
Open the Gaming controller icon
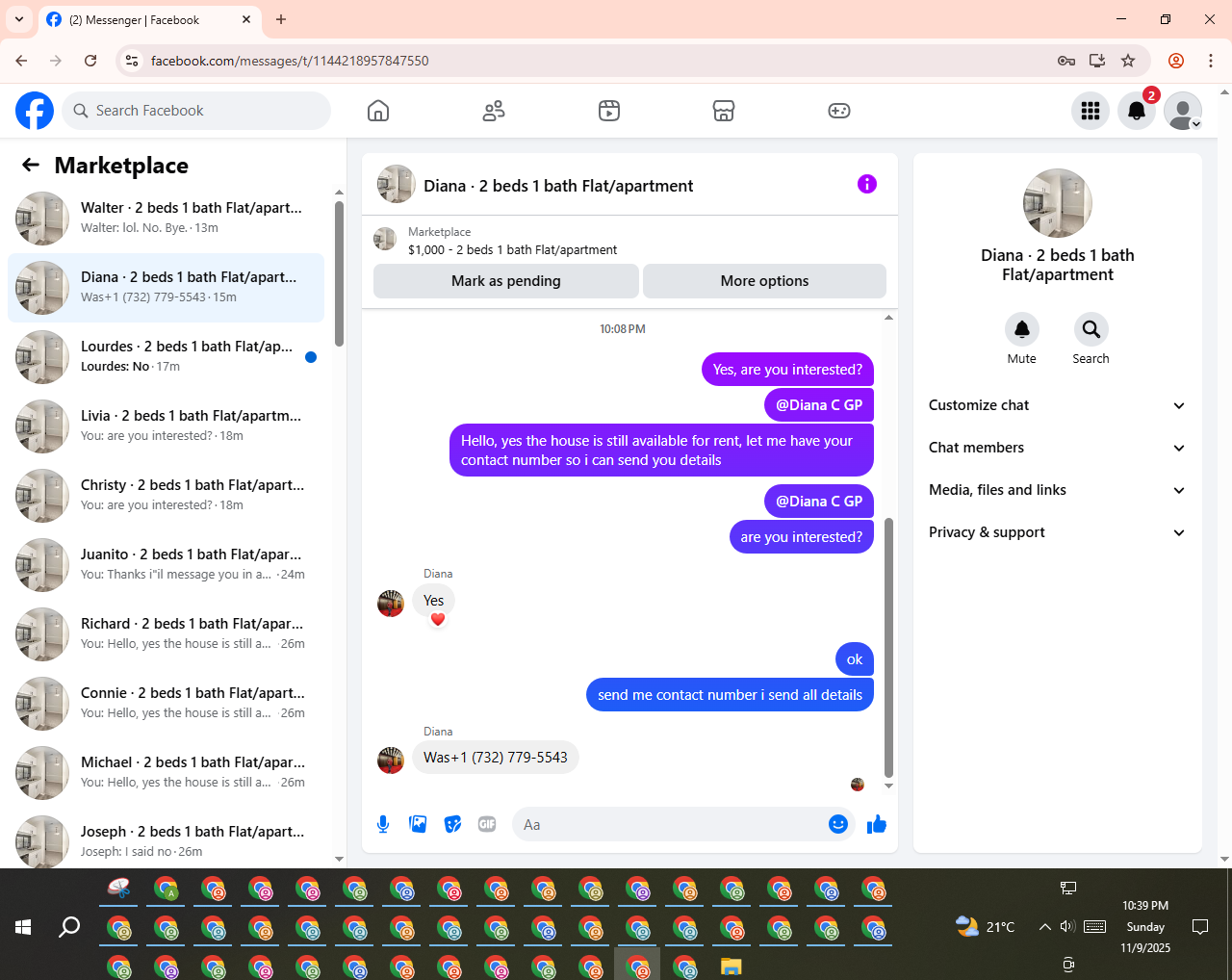(839, 111)
